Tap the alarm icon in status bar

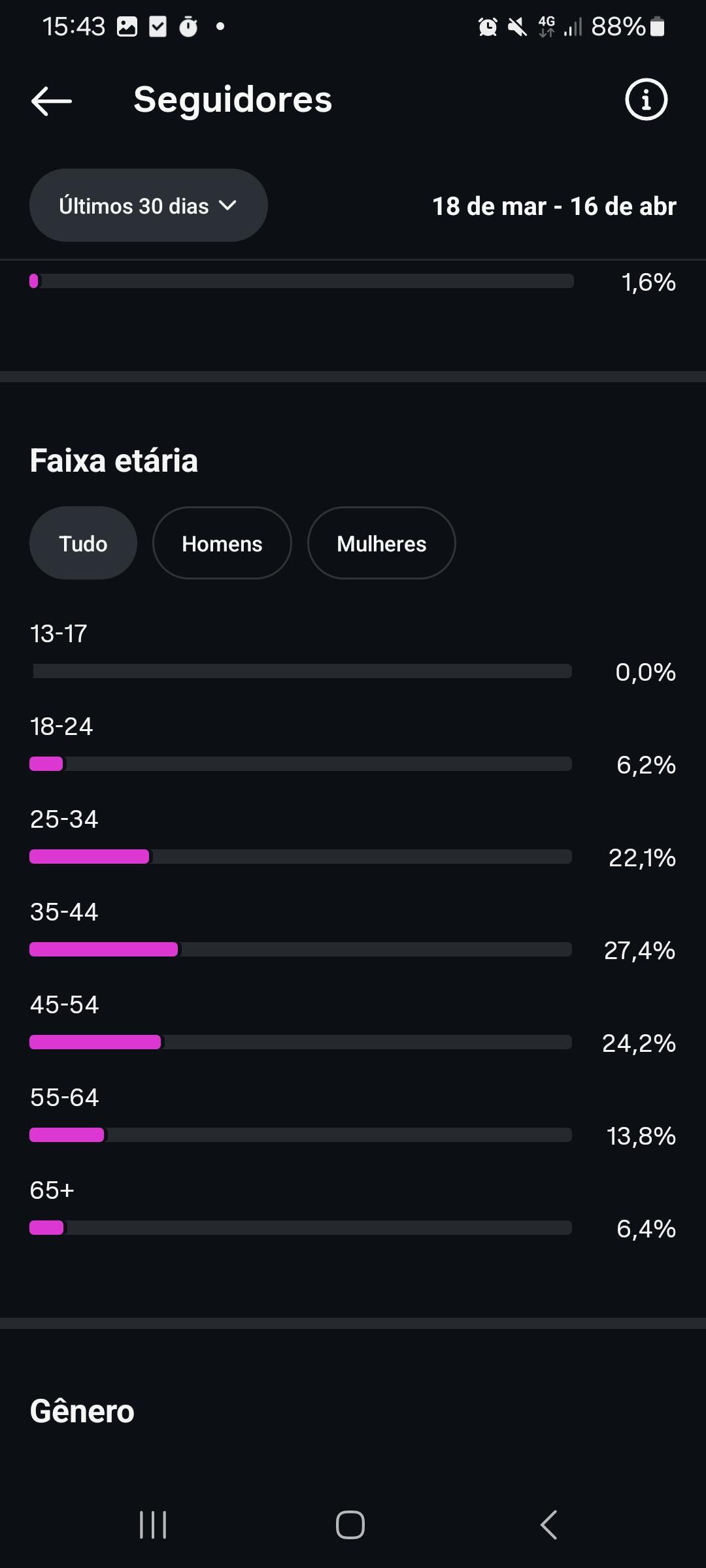tap(488, 27)
